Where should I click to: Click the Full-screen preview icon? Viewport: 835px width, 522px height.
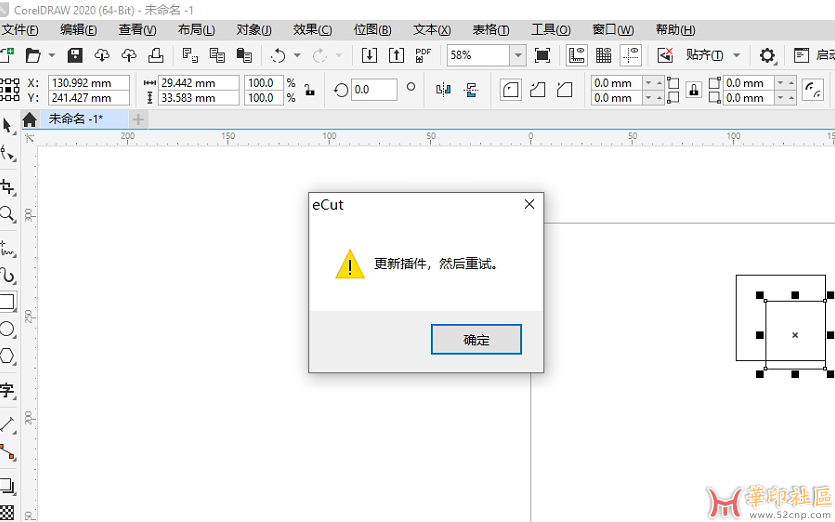(542, 55)
